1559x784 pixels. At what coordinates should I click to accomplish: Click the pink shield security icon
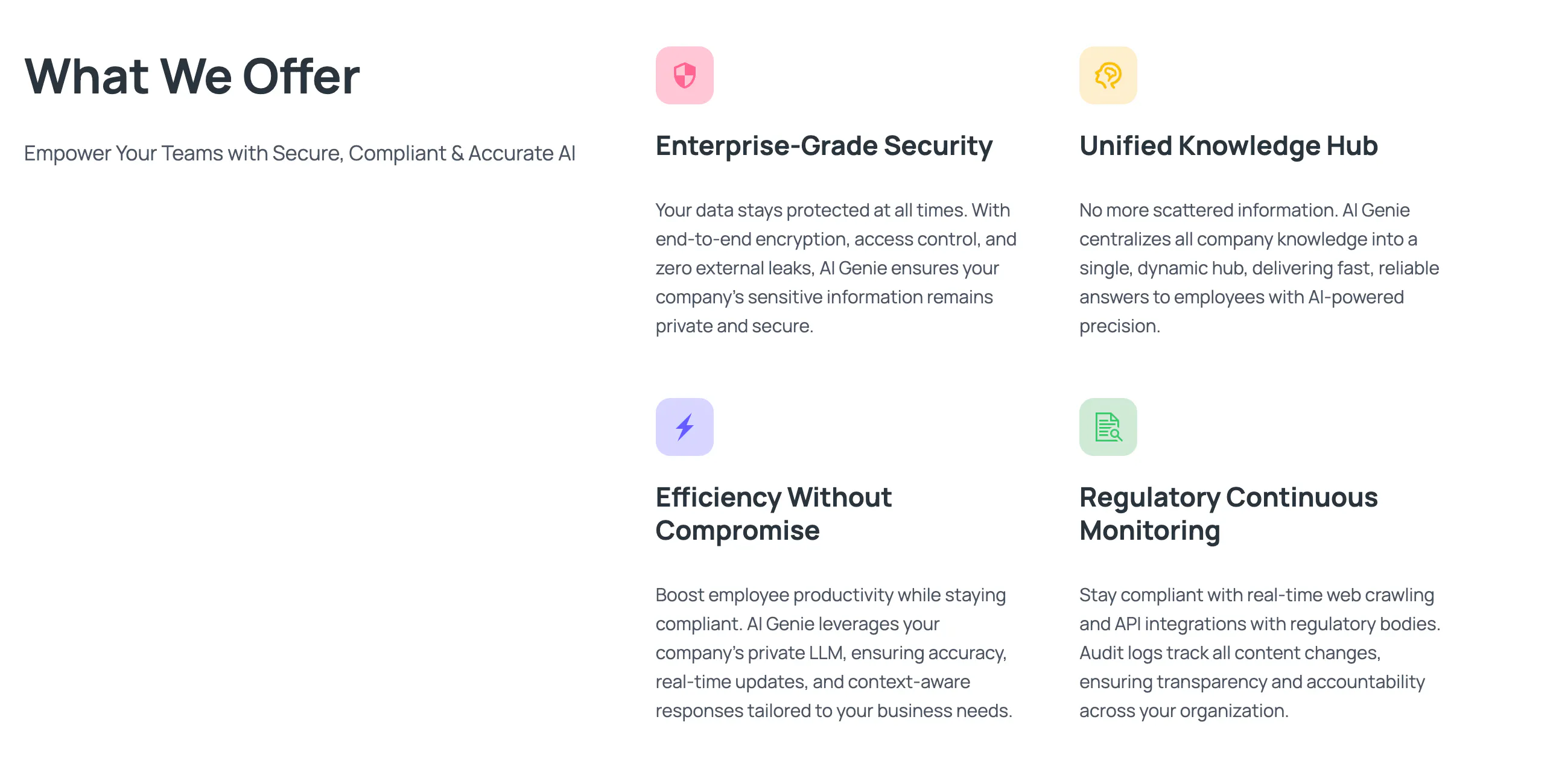(x=685, y=75)
